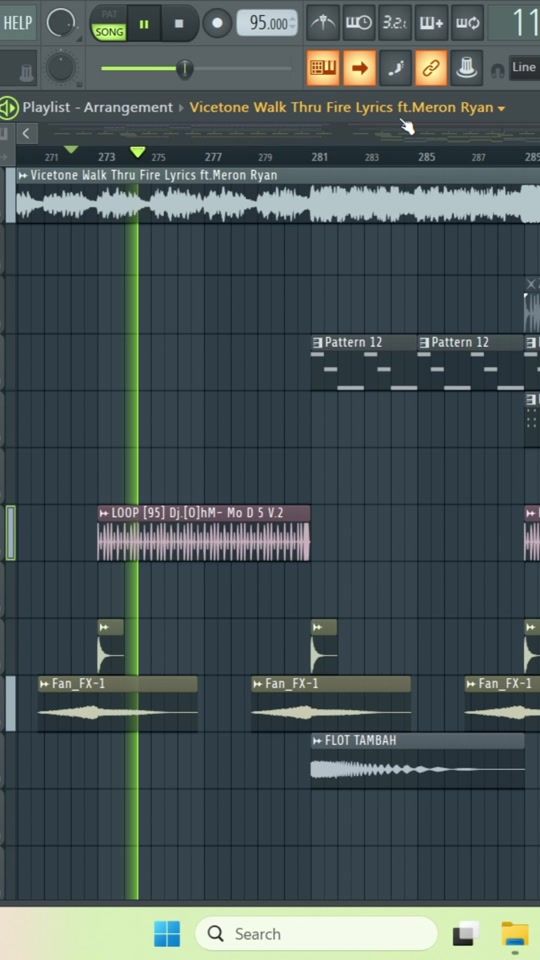Open Task View from the taskbar
This screenshot has width=540, height=960.
coord(466,934)
